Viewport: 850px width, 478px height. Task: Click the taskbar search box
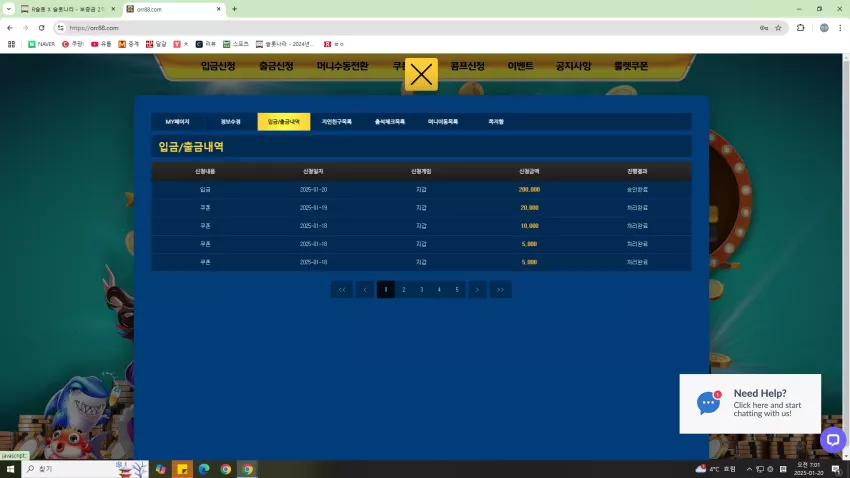pyautogui.click(x=85, y=469)
